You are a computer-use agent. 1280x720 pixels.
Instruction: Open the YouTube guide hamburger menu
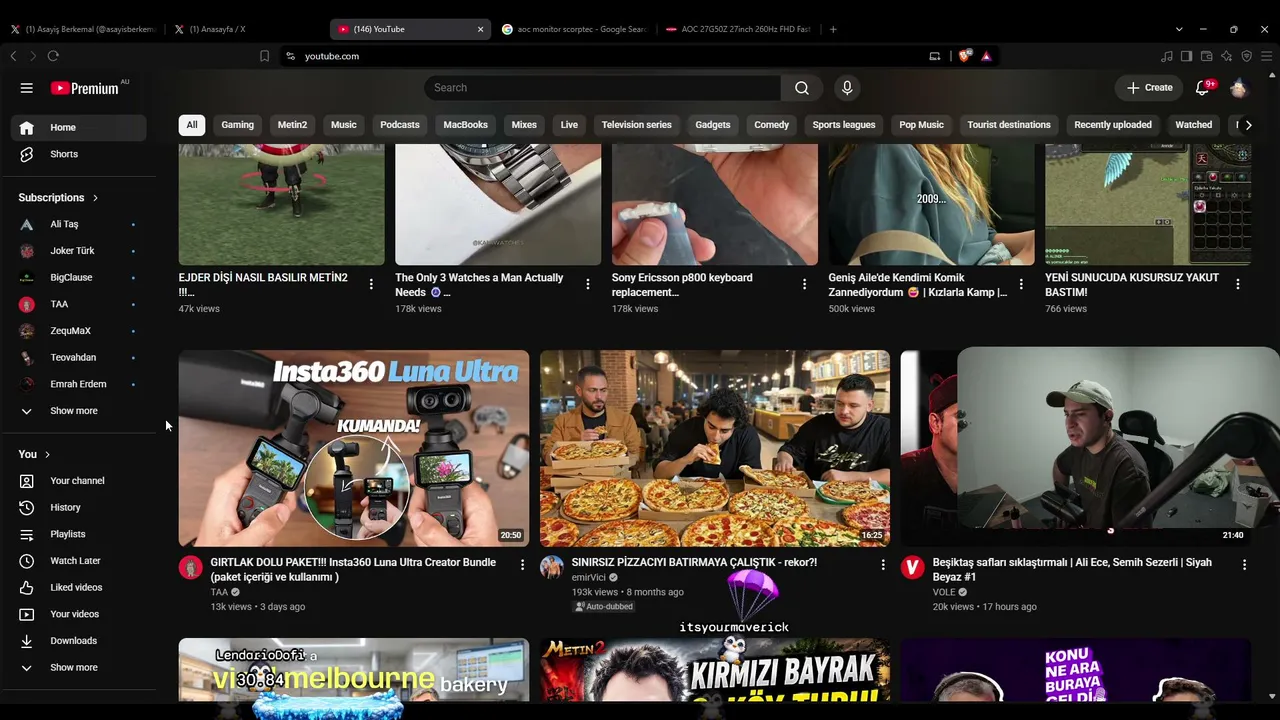tap(27, 88)
